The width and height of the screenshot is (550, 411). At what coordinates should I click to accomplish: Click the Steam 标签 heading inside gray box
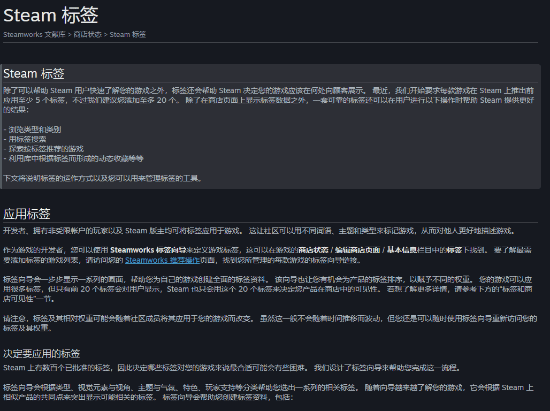(34, 74)
